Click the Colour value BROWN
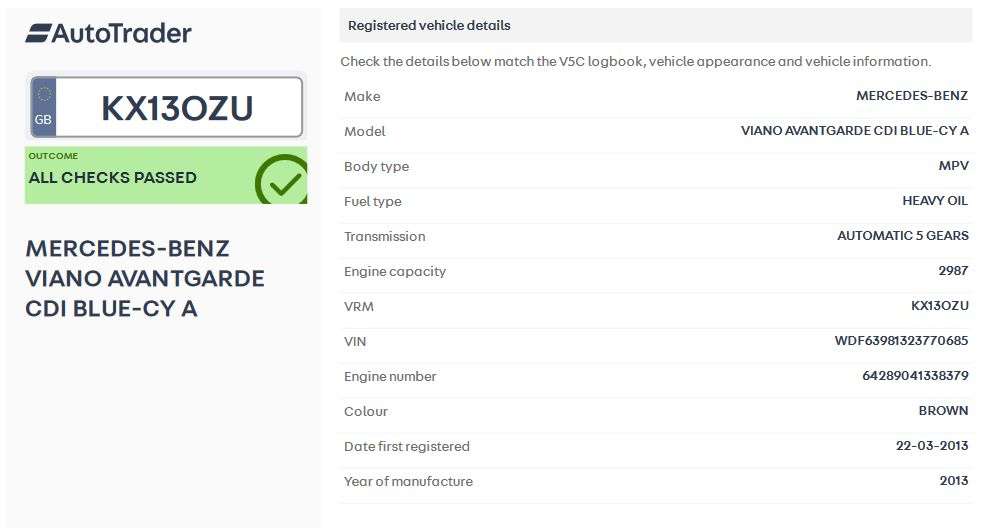The width and height of the screenshot is (983, 528). tap(943, 411)
